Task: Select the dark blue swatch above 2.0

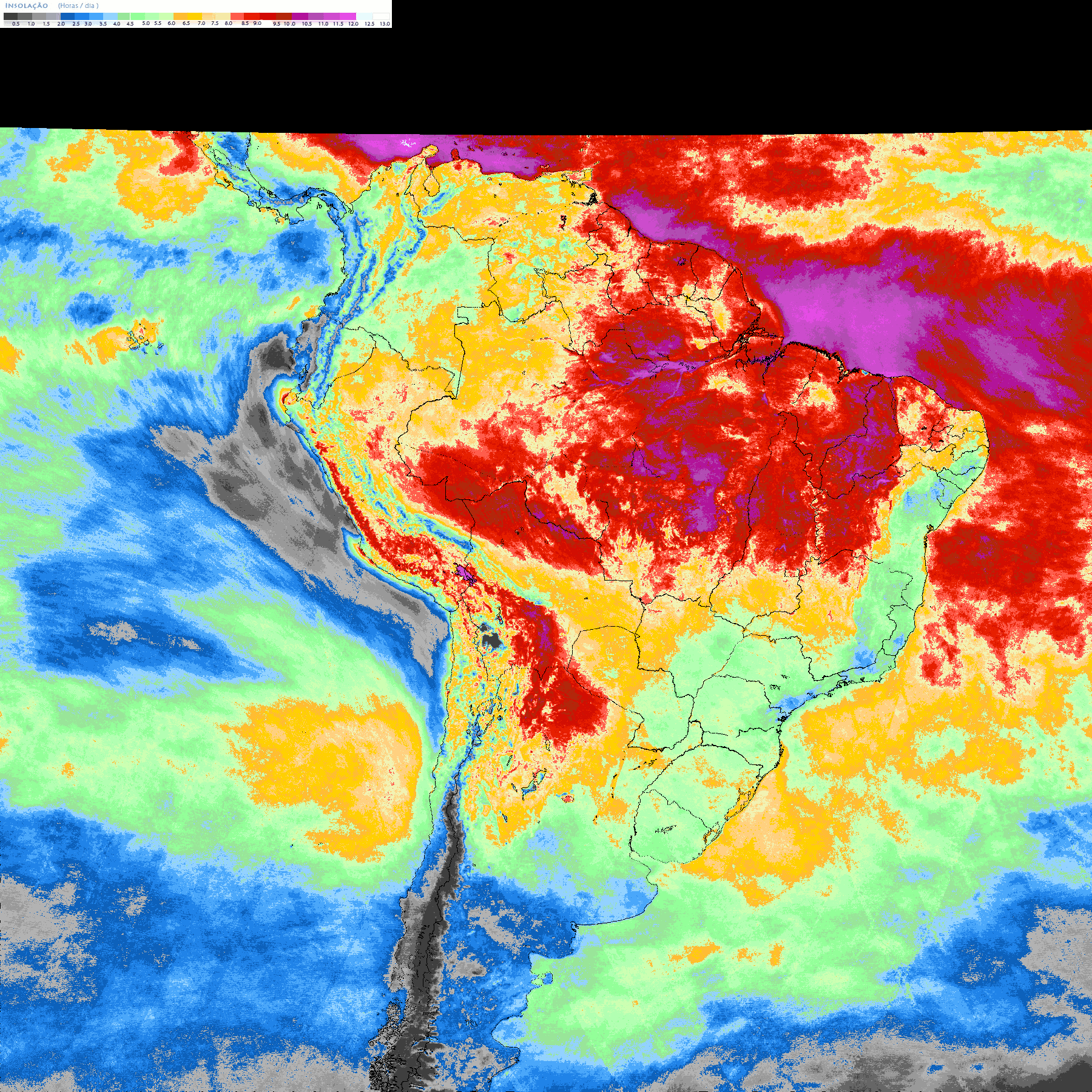Action: (67, 16)
